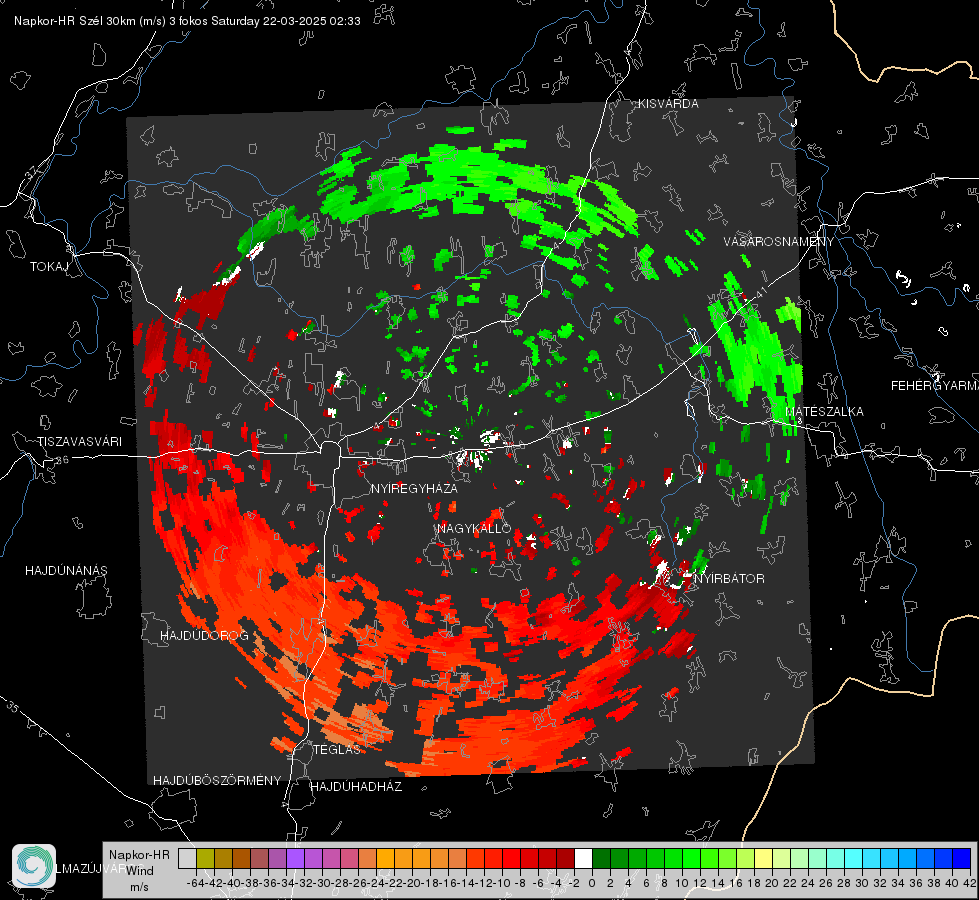Click the -64 value on the legend scale

[x=195, y=883]
